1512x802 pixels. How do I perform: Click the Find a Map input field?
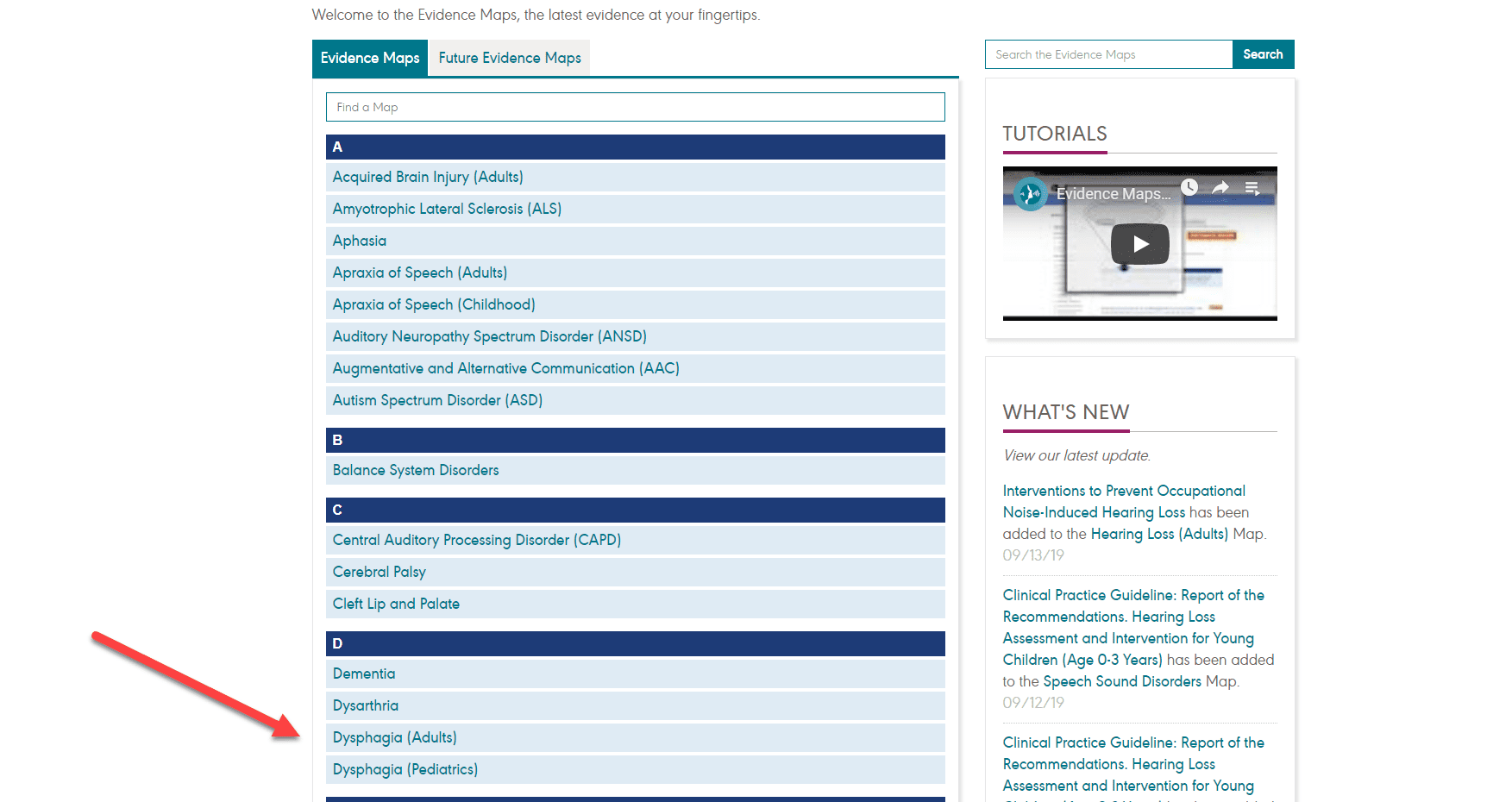point(635,107)
